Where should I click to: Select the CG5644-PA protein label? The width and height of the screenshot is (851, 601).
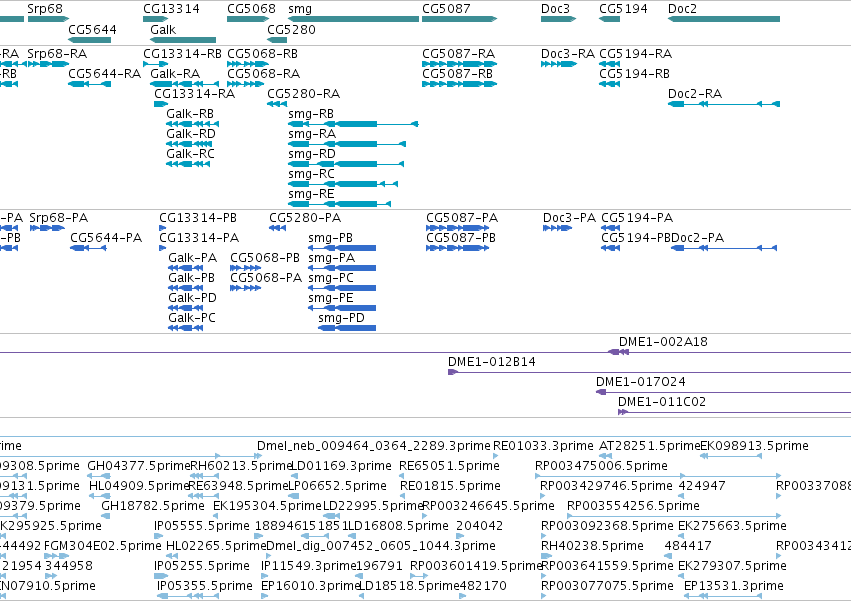pos(106,238)
